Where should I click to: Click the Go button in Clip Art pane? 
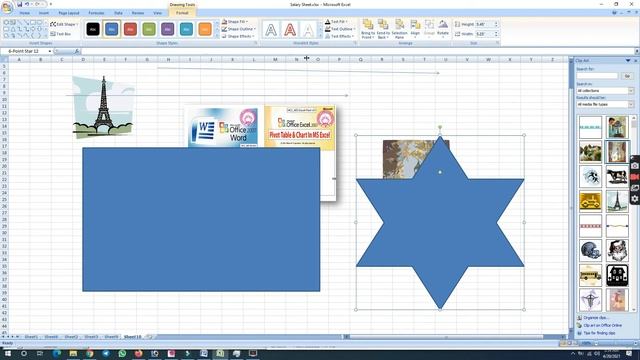point(627,76)
